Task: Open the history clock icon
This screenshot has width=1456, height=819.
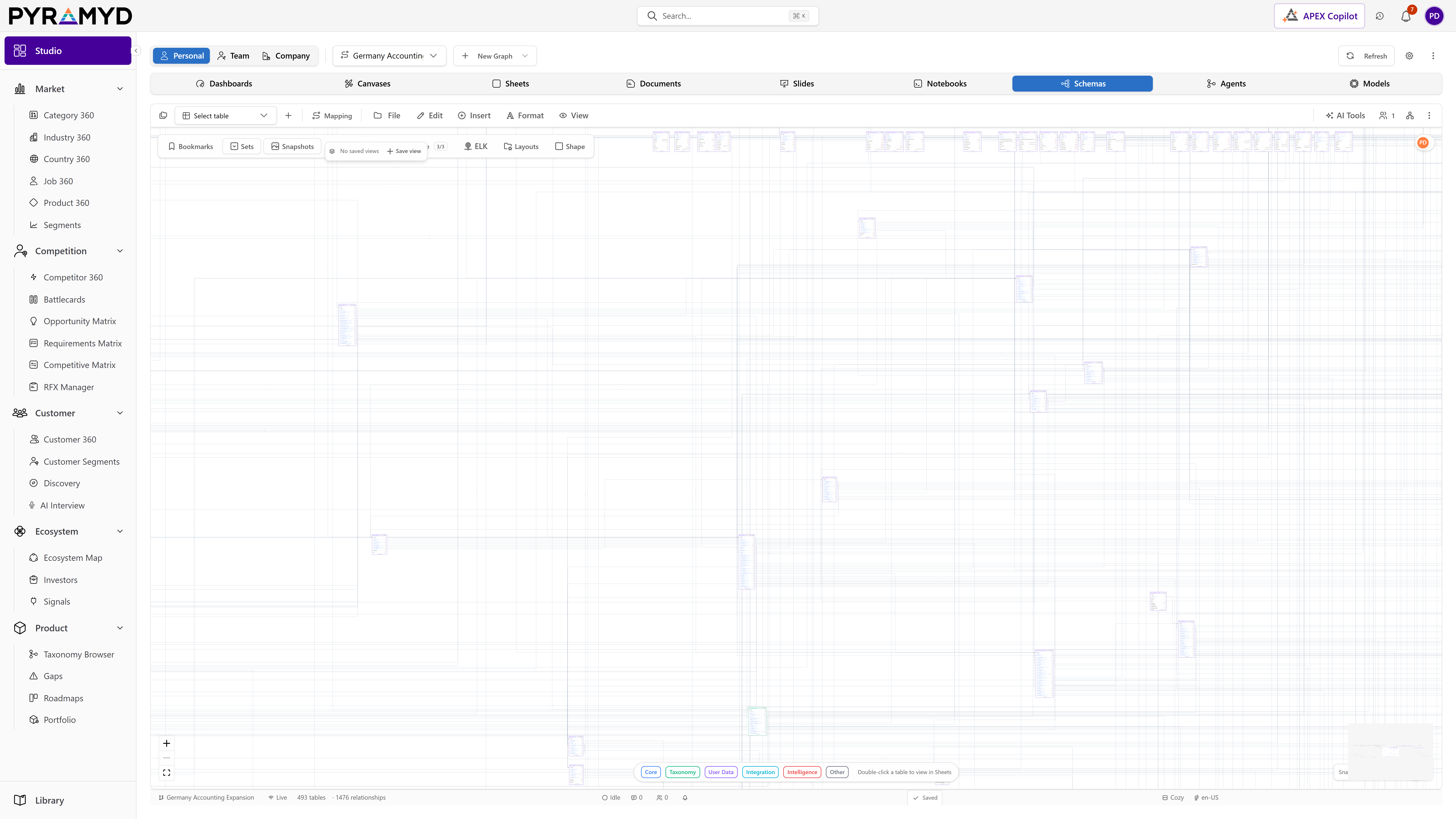Action: point(1380,16)
